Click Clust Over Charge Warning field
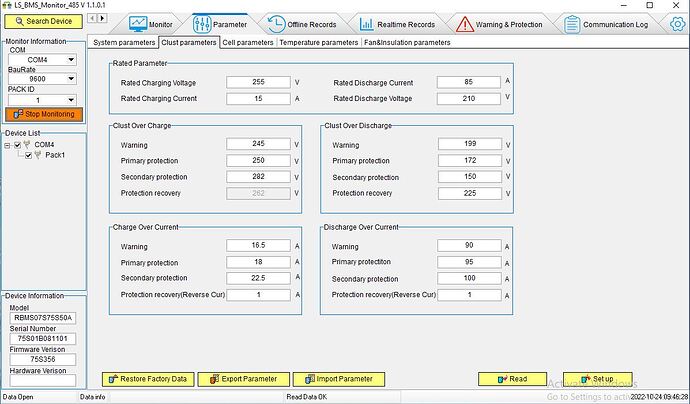 point(258,144)
